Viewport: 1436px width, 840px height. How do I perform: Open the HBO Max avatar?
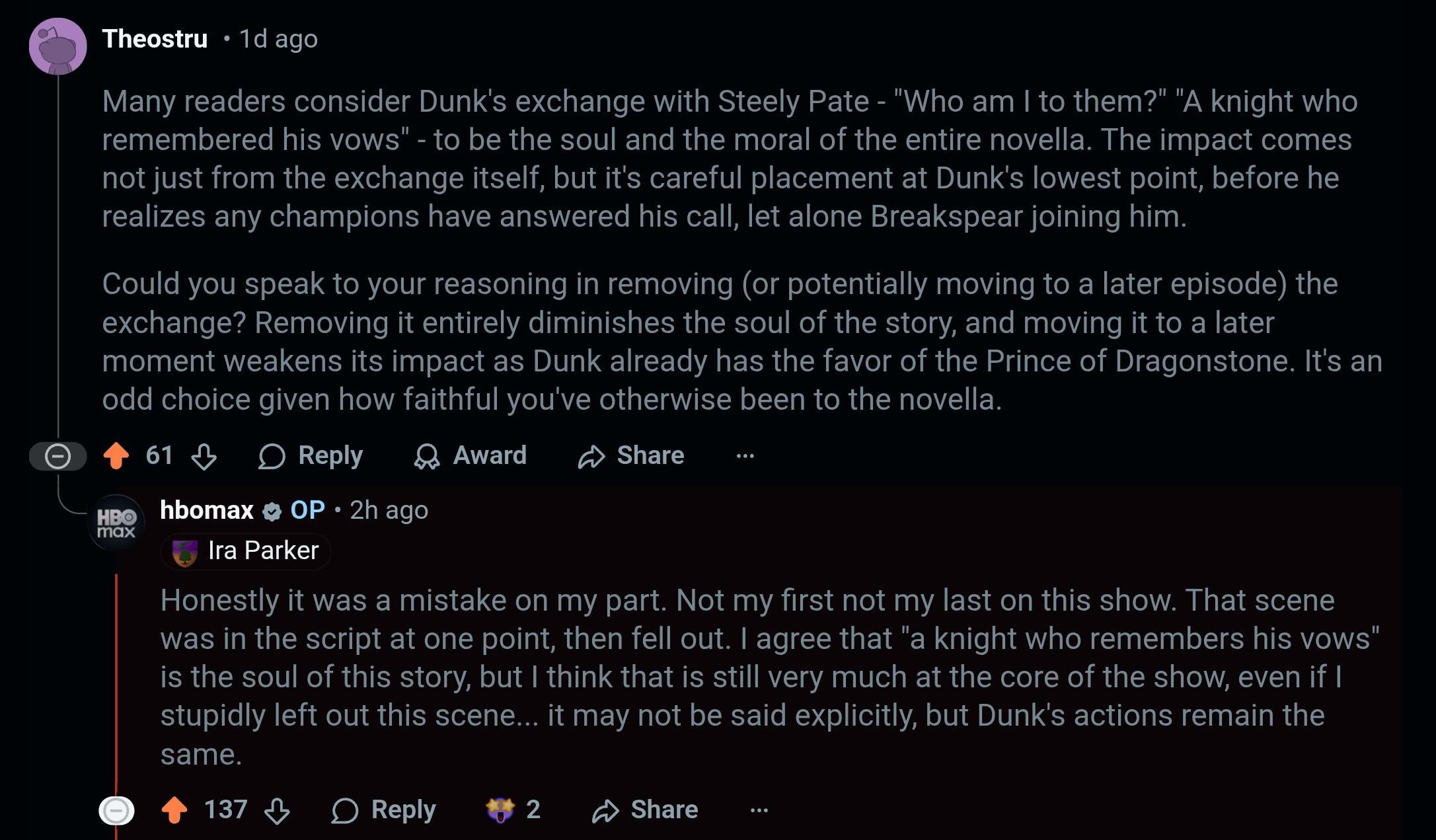pyautogui.click(x=116, y=523)
